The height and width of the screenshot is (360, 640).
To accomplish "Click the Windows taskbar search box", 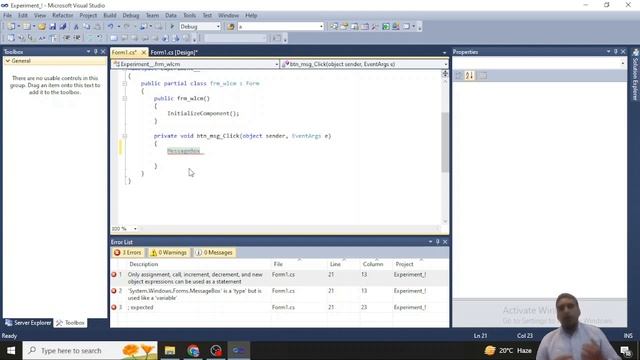I will pos(90,351).
